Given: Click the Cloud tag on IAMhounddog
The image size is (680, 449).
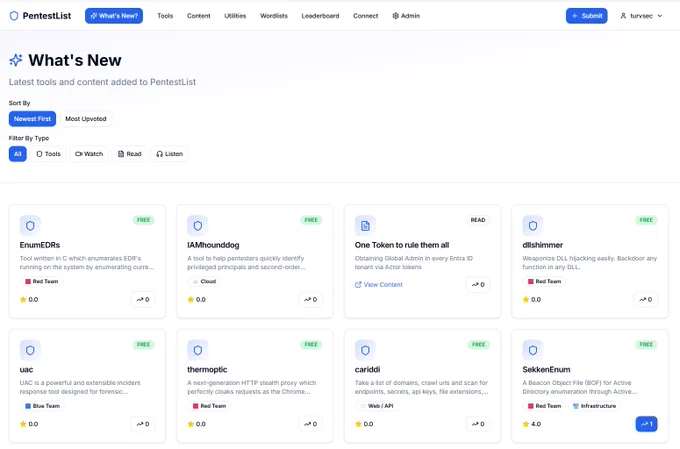Looking at the screenshot, I should coord(204,281).
